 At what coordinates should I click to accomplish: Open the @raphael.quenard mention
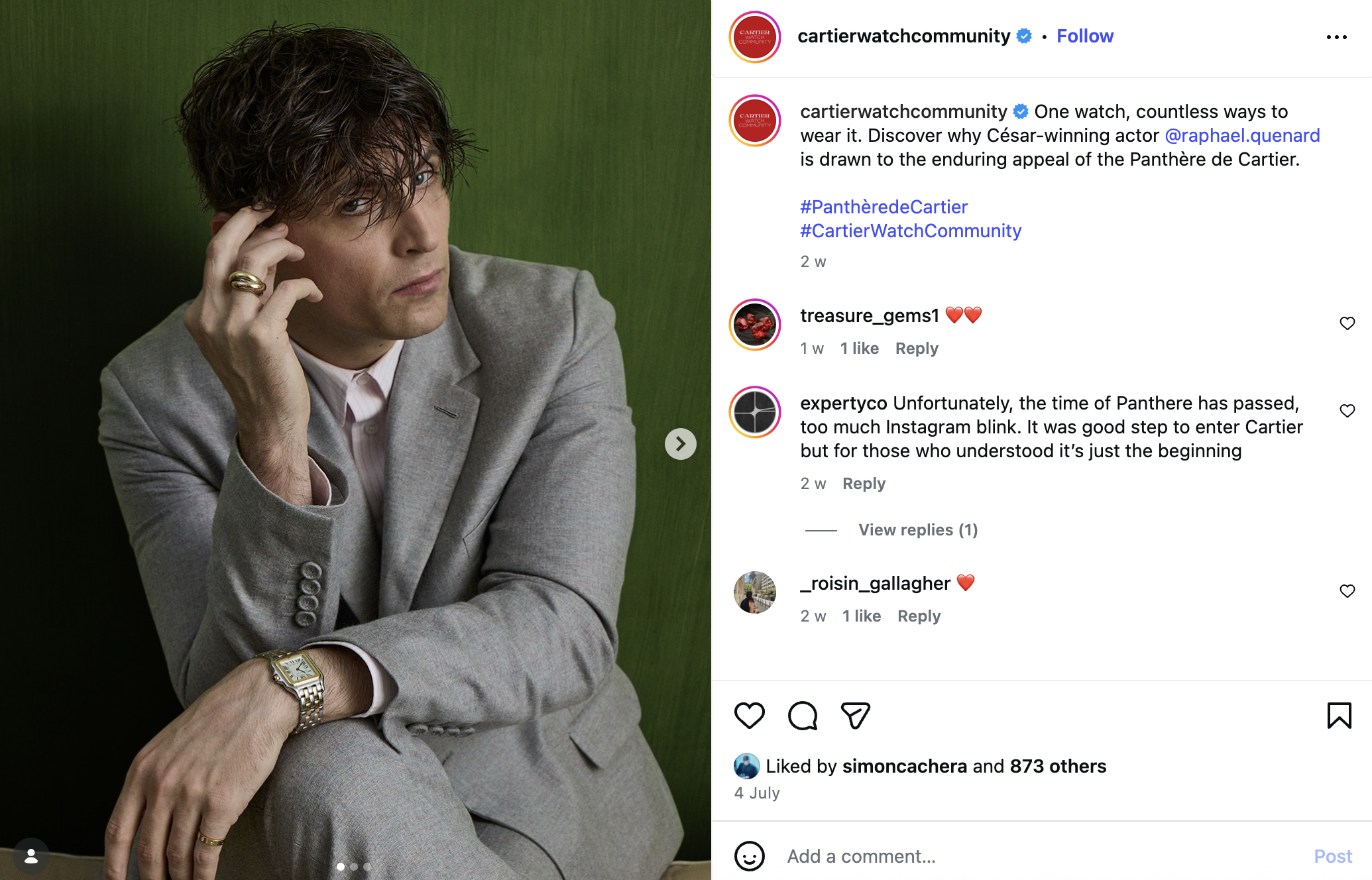pyautogui.click(x=1242, y=135)
